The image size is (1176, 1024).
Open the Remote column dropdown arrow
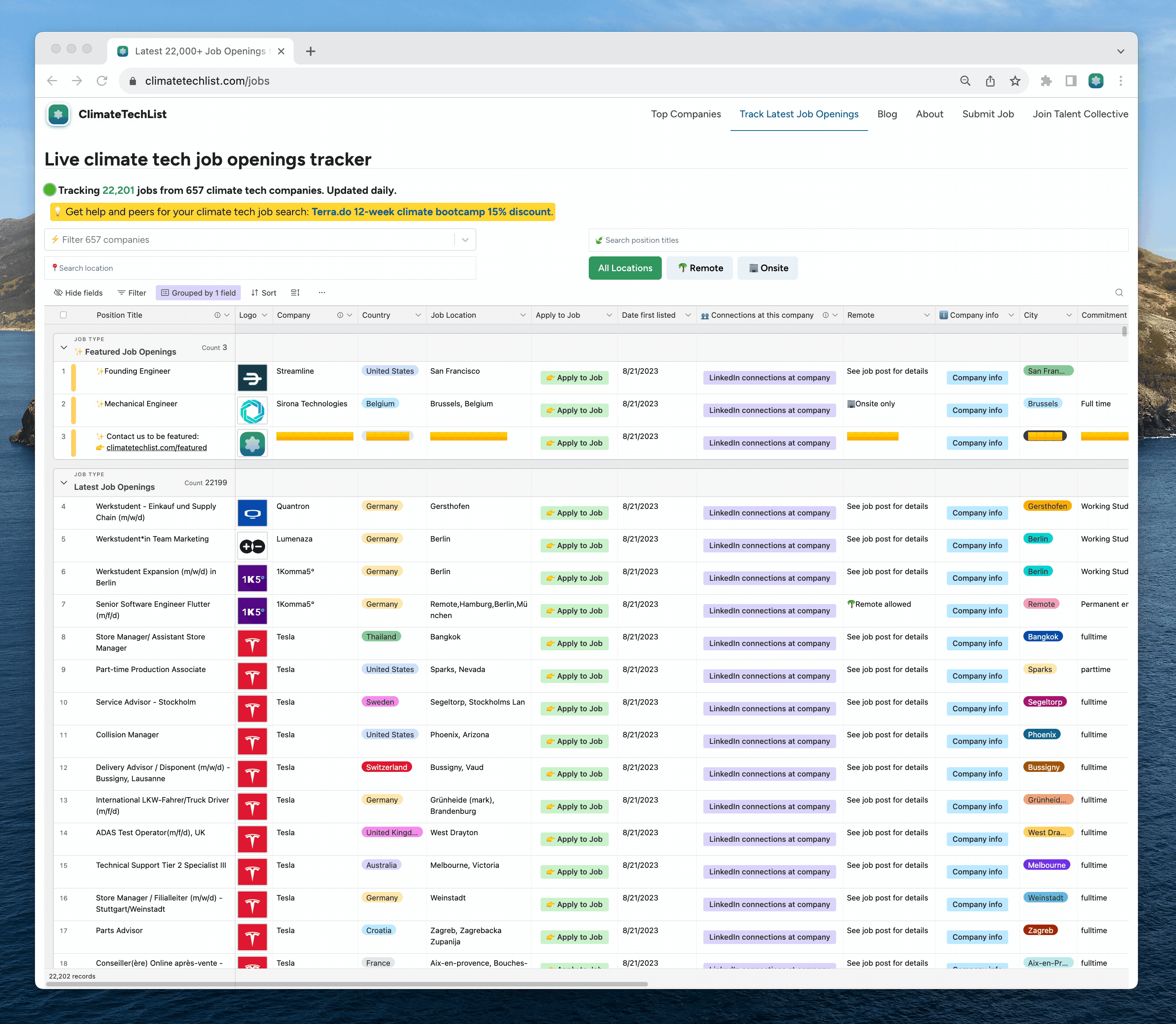pos(926,315)
